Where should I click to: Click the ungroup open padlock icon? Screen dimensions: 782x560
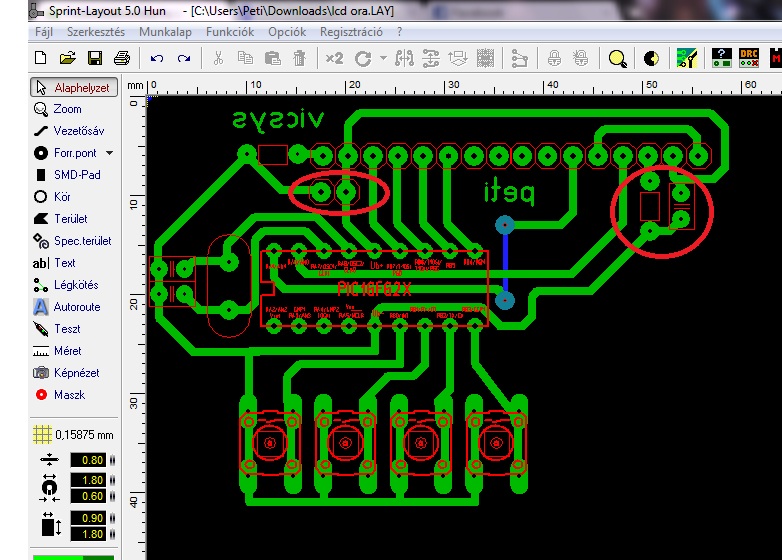(581, 58)
